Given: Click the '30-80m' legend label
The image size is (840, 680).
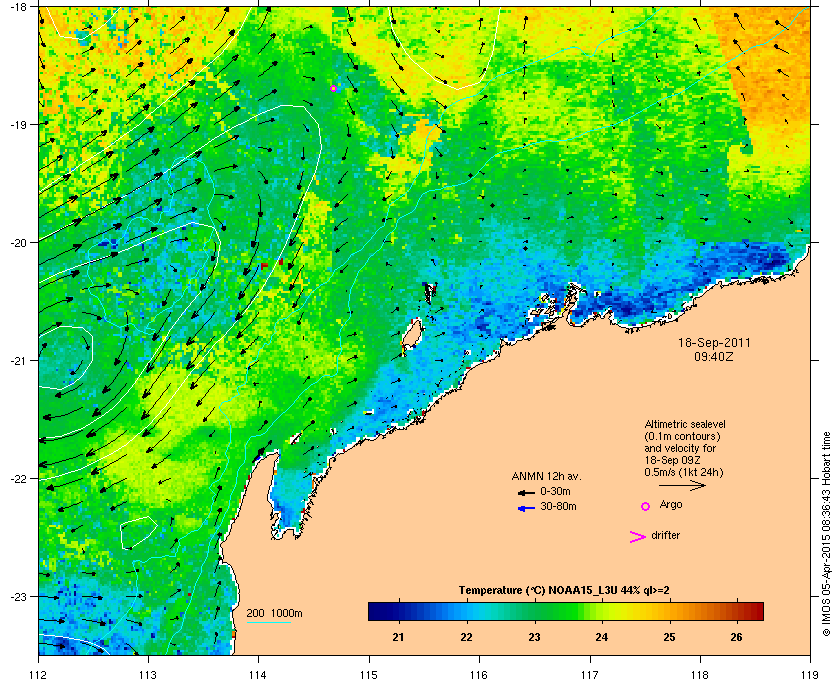Looking at the screenshot, I should [x=558, y=506].
